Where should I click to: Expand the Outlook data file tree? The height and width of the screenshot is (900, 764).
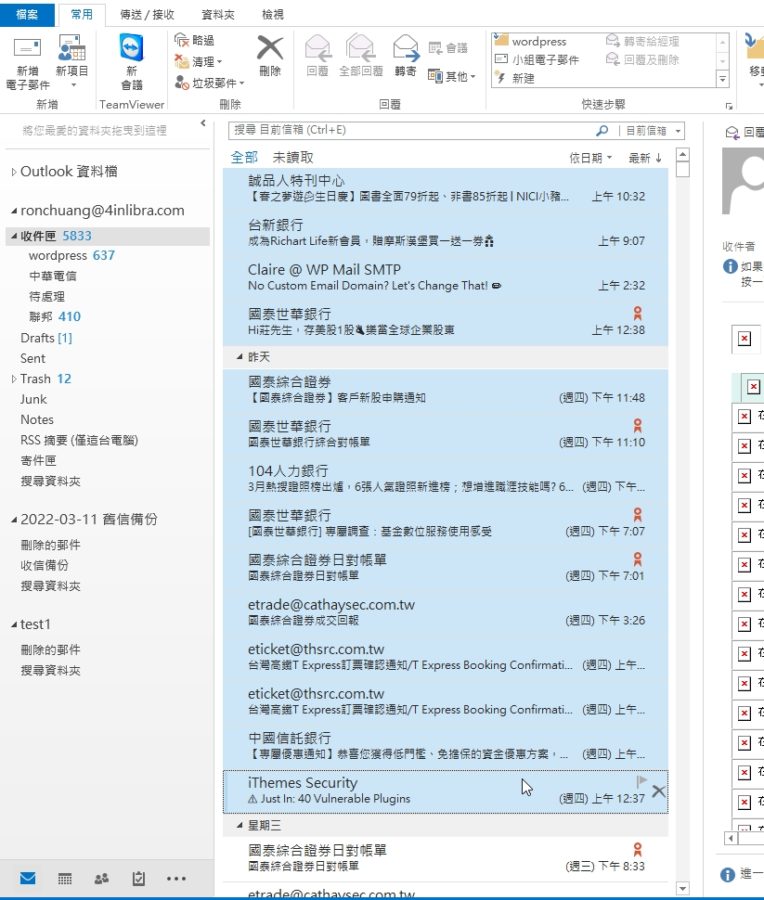point(14,172)
